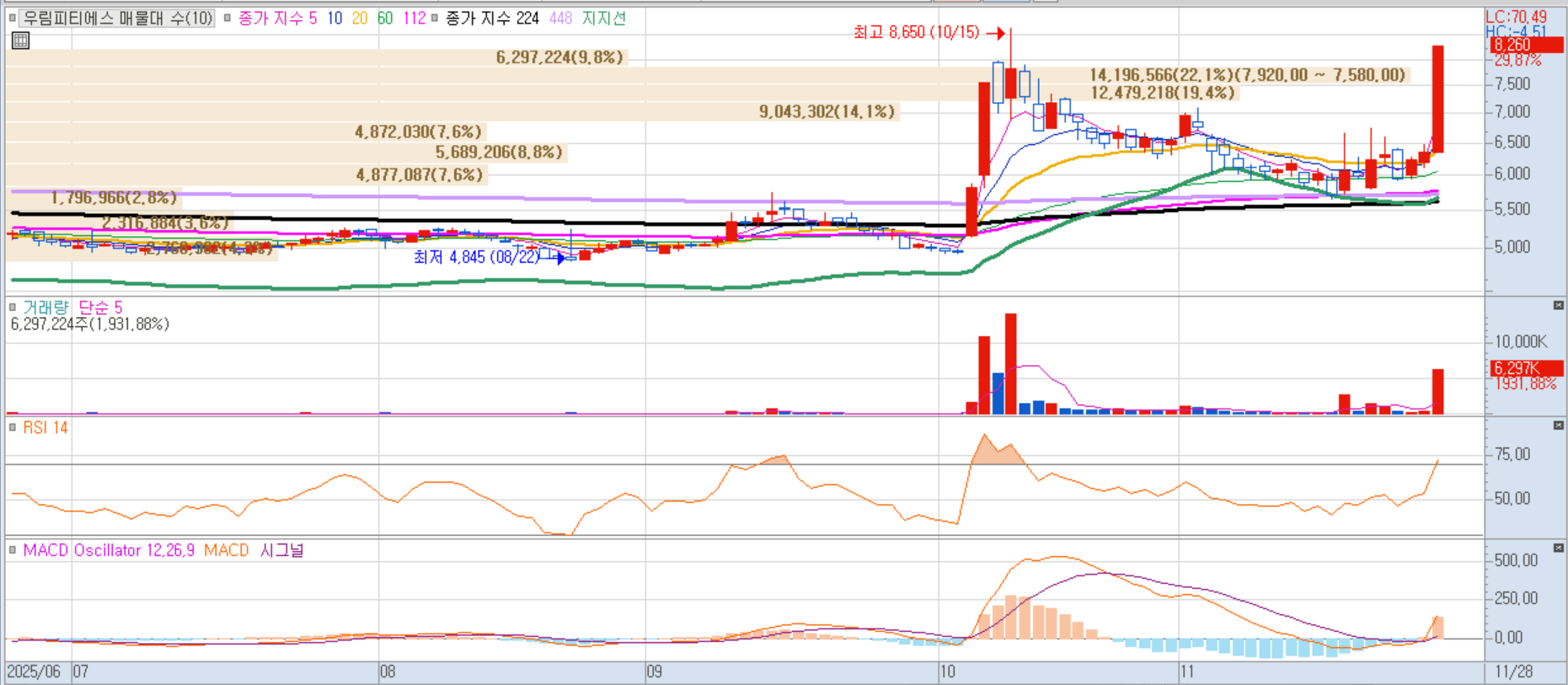The height and width of the screenshot is (685, 1568).
Task: Click the 250.00 MACD axis tick
Action: (1516, 598)
